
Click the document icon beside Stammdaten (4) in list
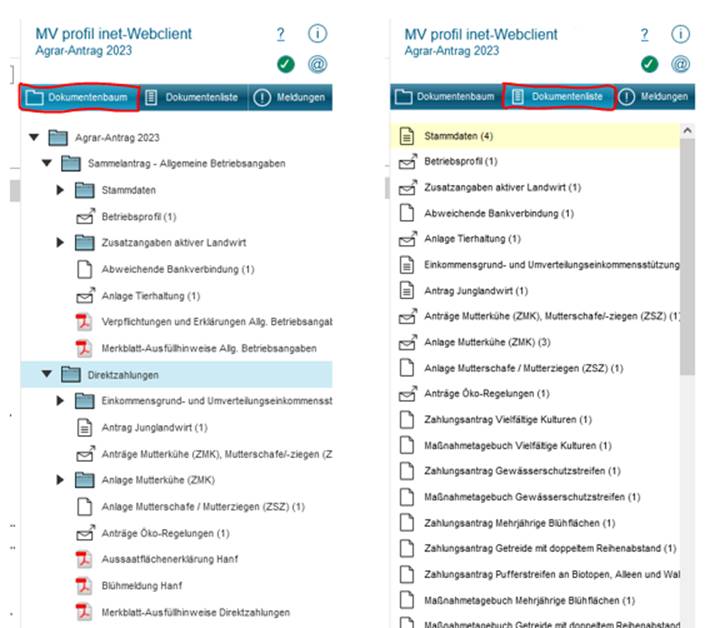point(406,135)
